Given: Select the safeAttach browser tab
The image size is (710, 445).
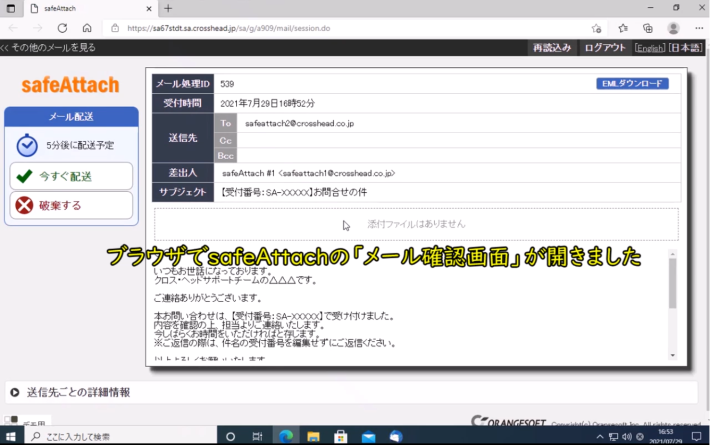Looking at the screenshot, I should (x=91, y=9).
